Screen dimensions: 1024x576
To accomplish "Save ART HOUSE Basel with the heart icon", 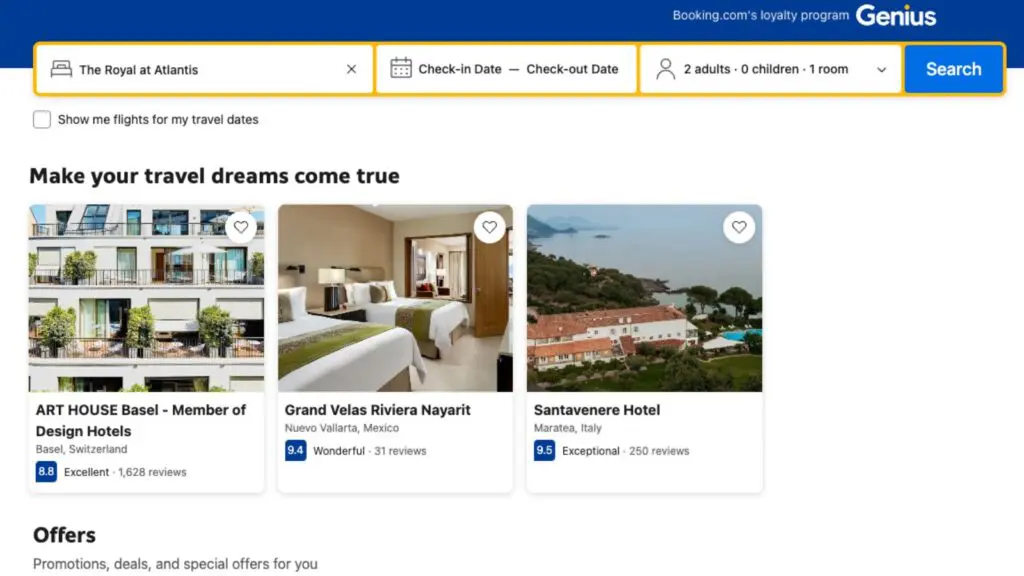I will 240,227.
